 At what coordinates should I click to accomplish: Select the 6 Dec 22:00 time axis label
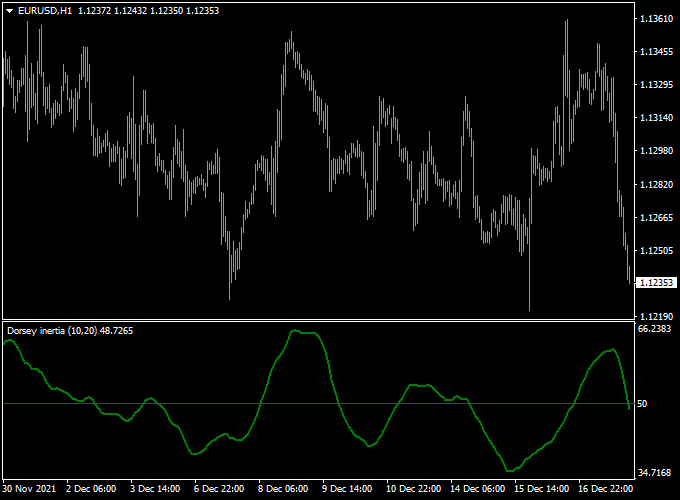[219, 489]
